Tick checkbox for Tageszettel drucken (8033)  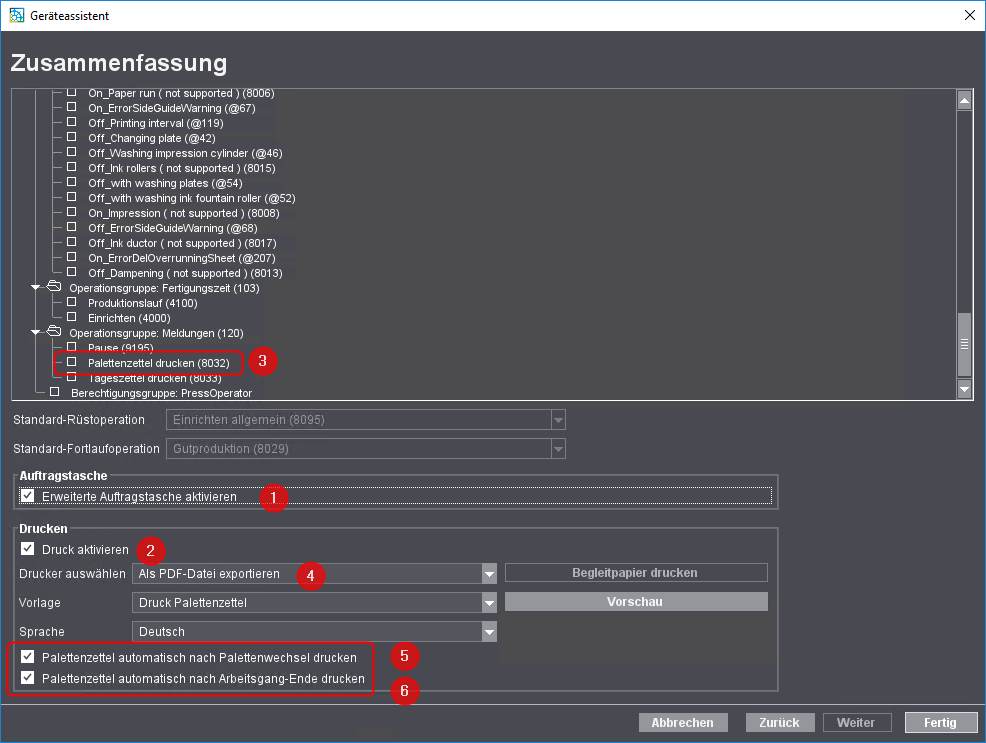pos(72,377)
